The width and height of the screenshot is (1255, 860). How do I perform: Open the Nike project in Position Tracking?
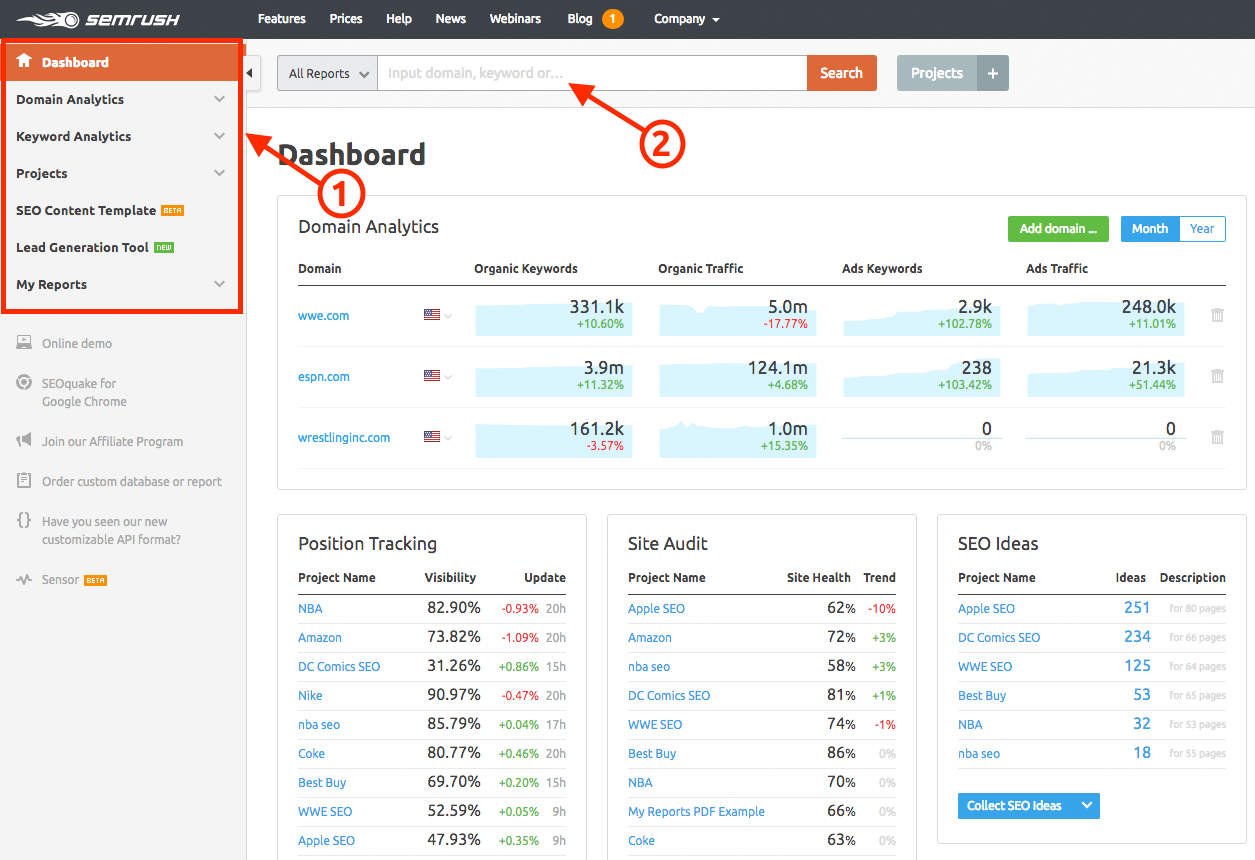coord(310,695)
